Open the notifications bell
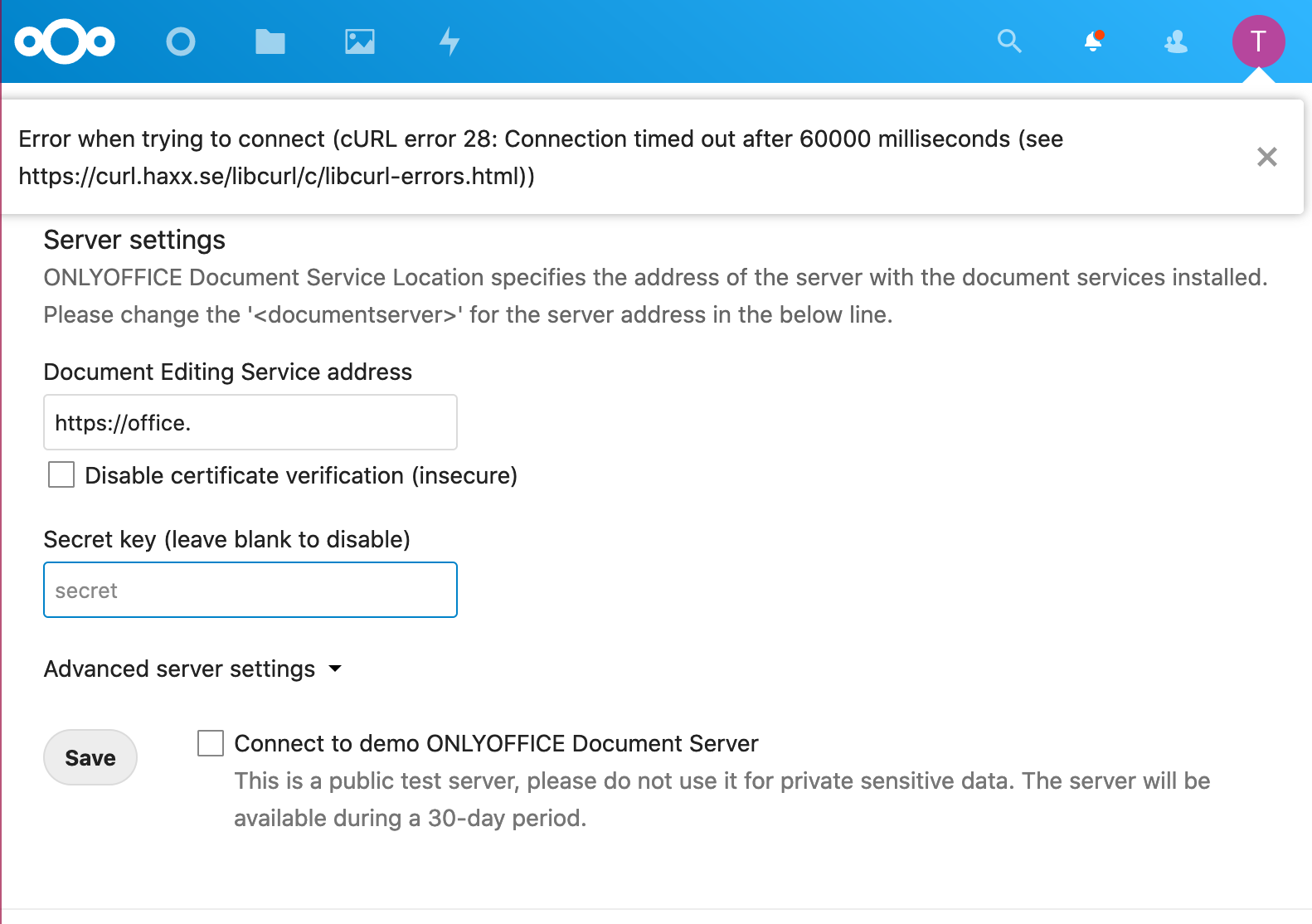1312x924 pixels. (x=1094, y=41)
